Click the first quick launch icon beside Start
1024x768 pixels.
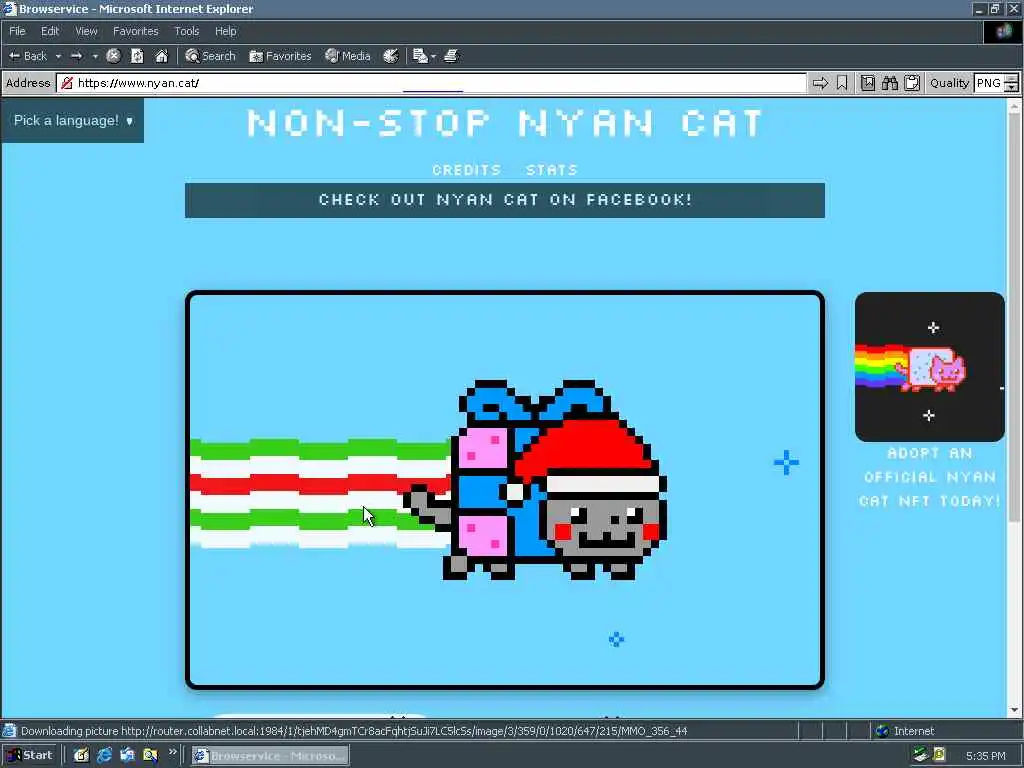(81, 756)
